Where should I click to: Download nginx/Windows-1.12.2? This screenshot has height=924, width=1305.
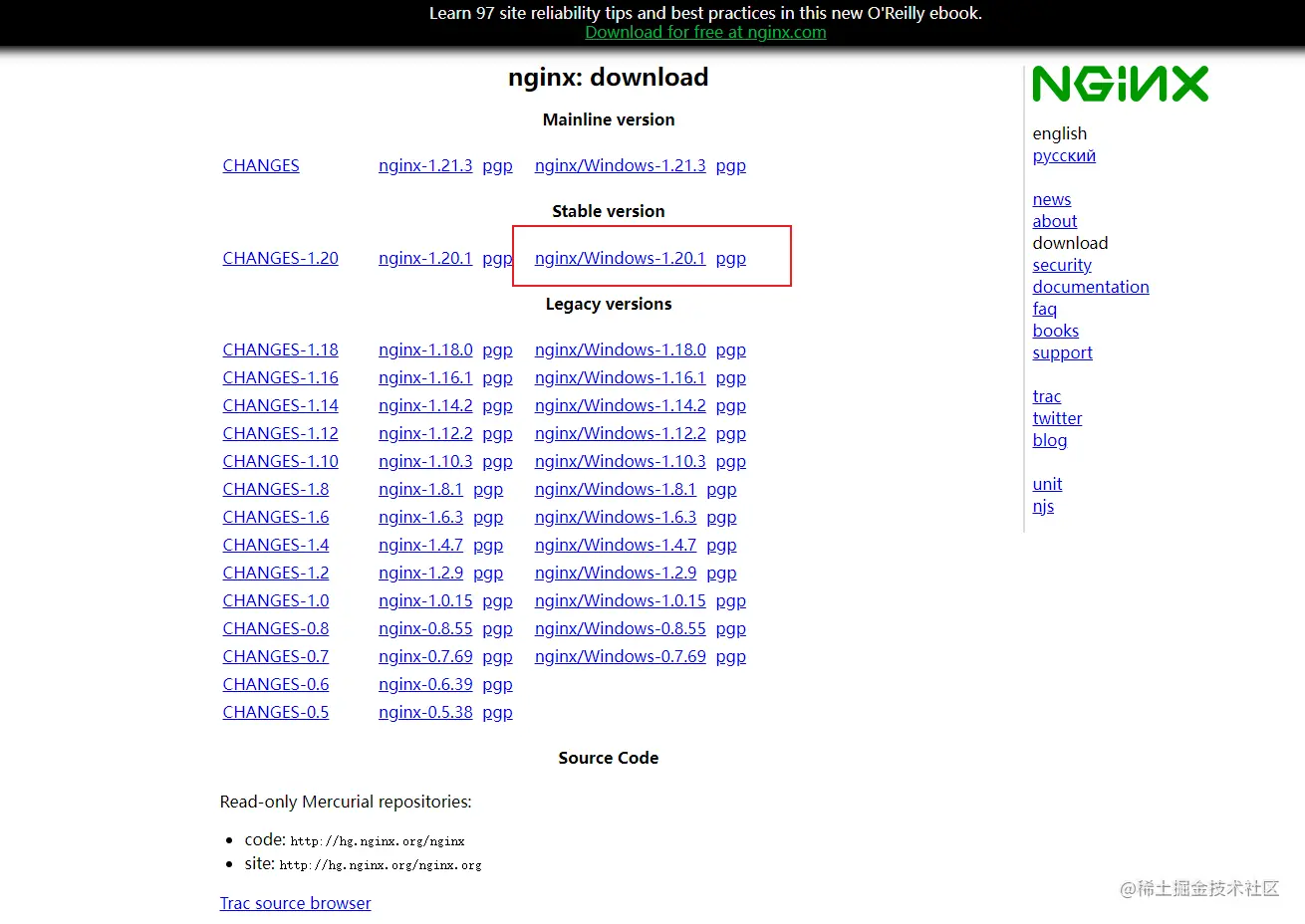coord(620,433)
